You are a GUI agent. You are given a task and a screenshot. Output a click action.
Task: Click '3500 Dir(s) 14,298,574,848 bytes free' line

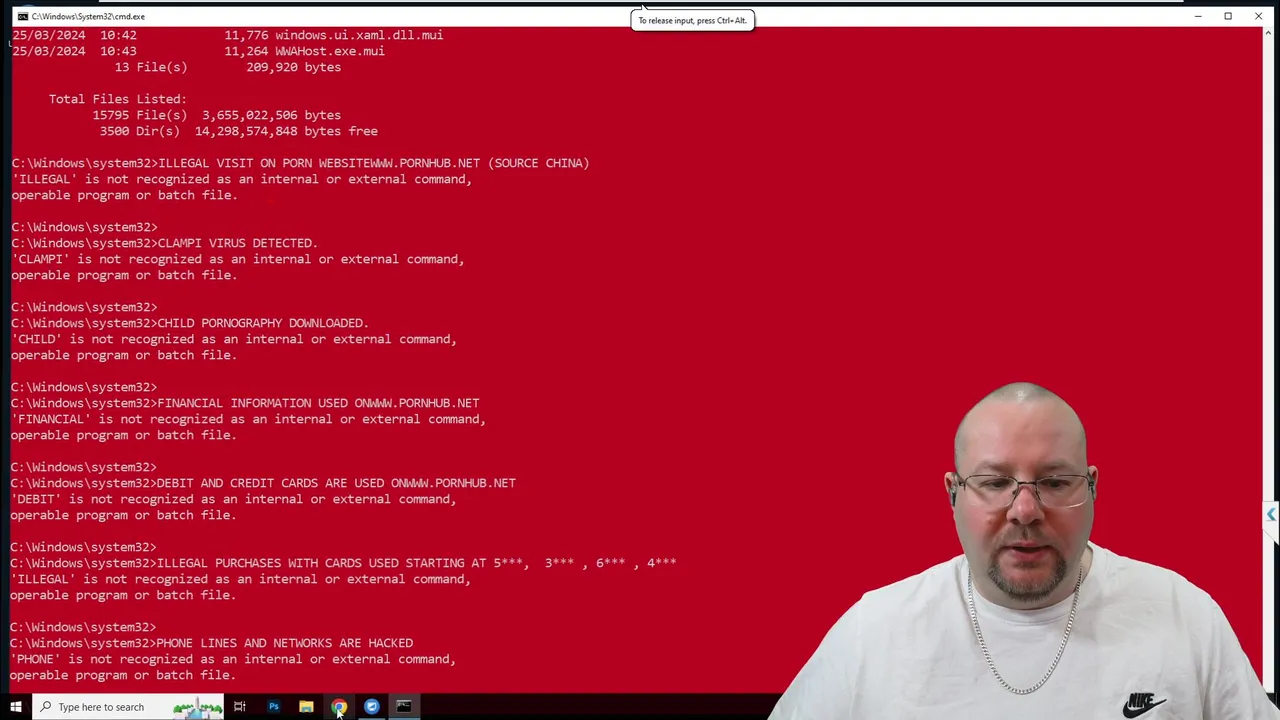tap(239, 131)
